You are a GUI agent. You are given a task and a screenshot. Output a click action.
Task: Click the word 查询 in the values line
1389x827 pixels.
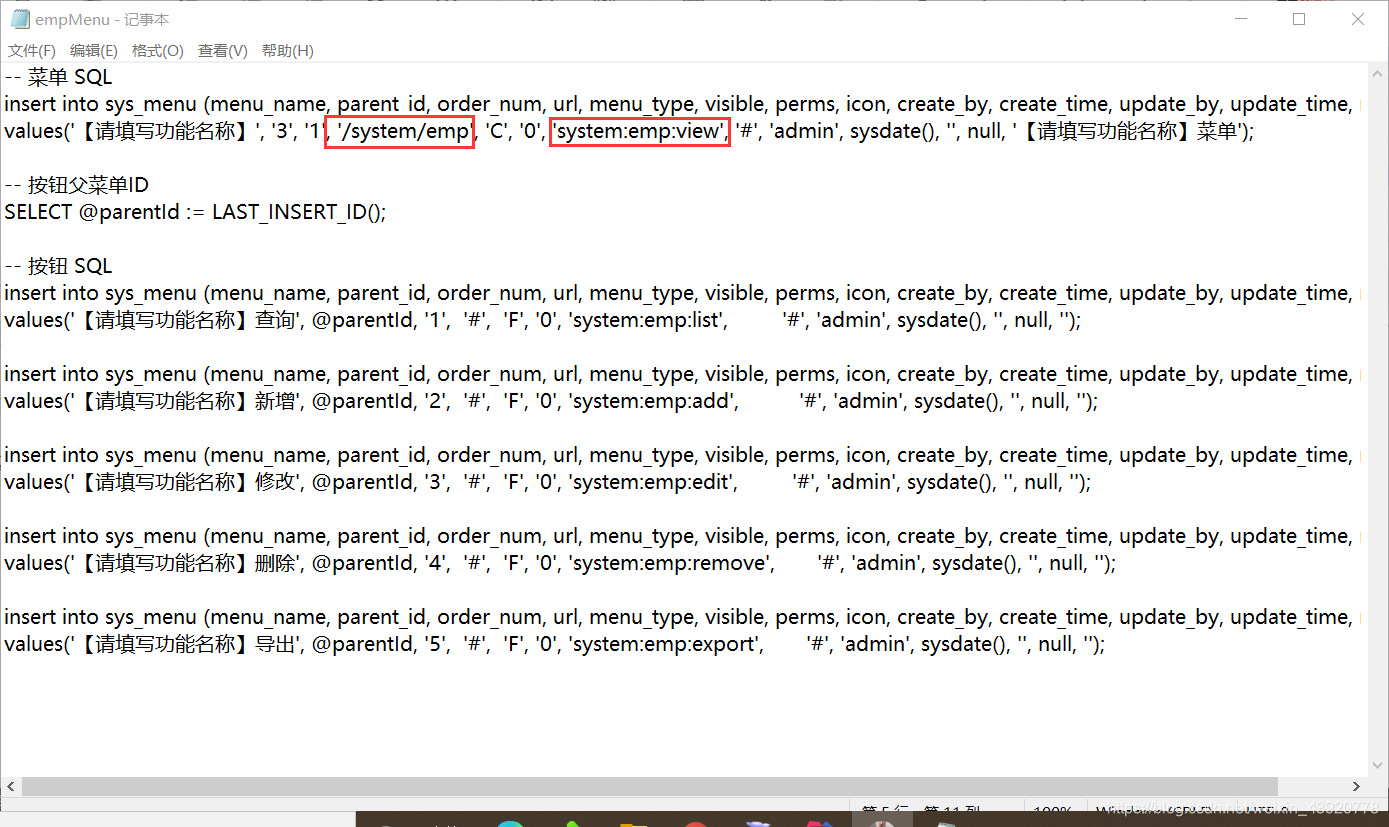pos(274,320)
